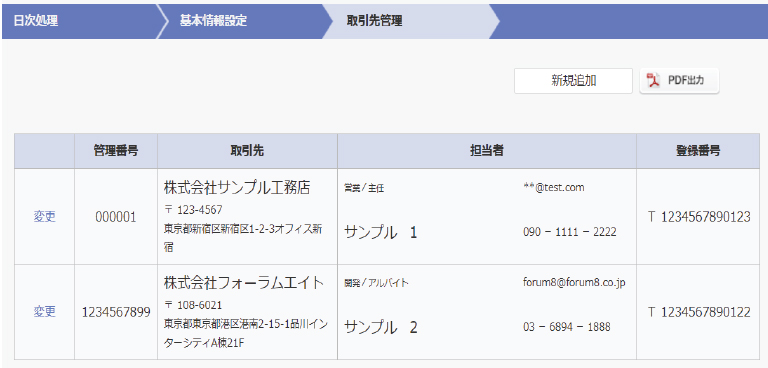Viewport: 768px width, 368px height.
Task: Select the 株式会社フォーラムエイト company name
Action: point(244,283)
